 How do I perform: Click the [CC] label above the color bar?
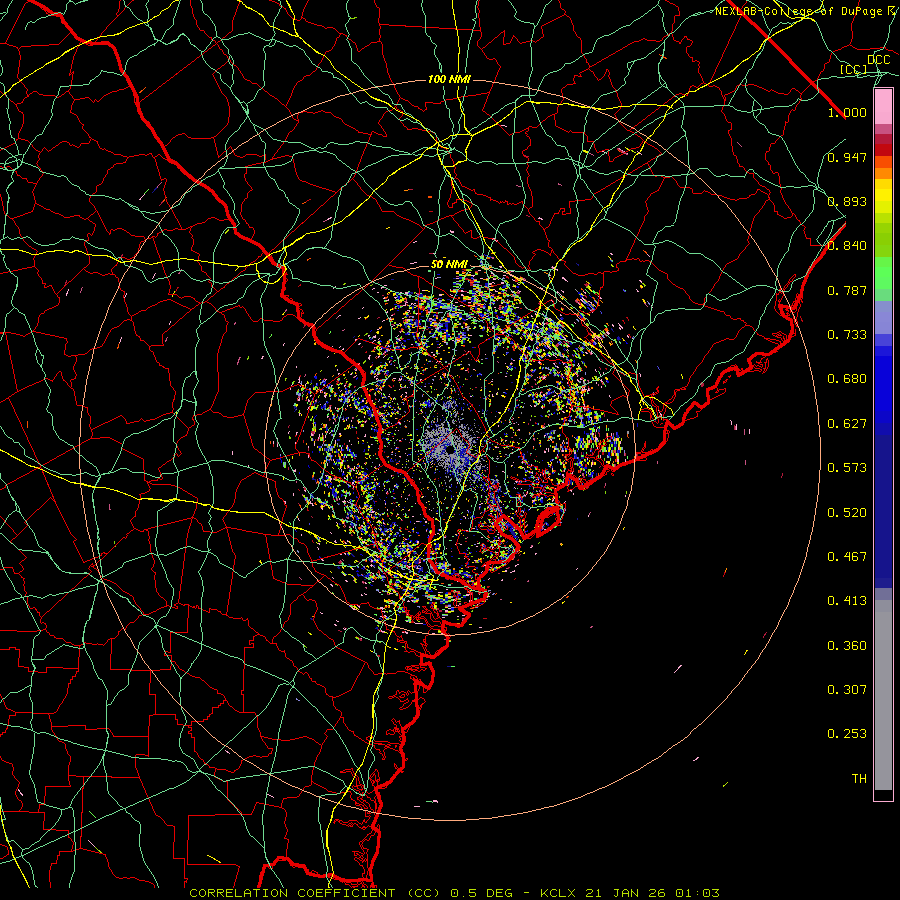point(854,69)
